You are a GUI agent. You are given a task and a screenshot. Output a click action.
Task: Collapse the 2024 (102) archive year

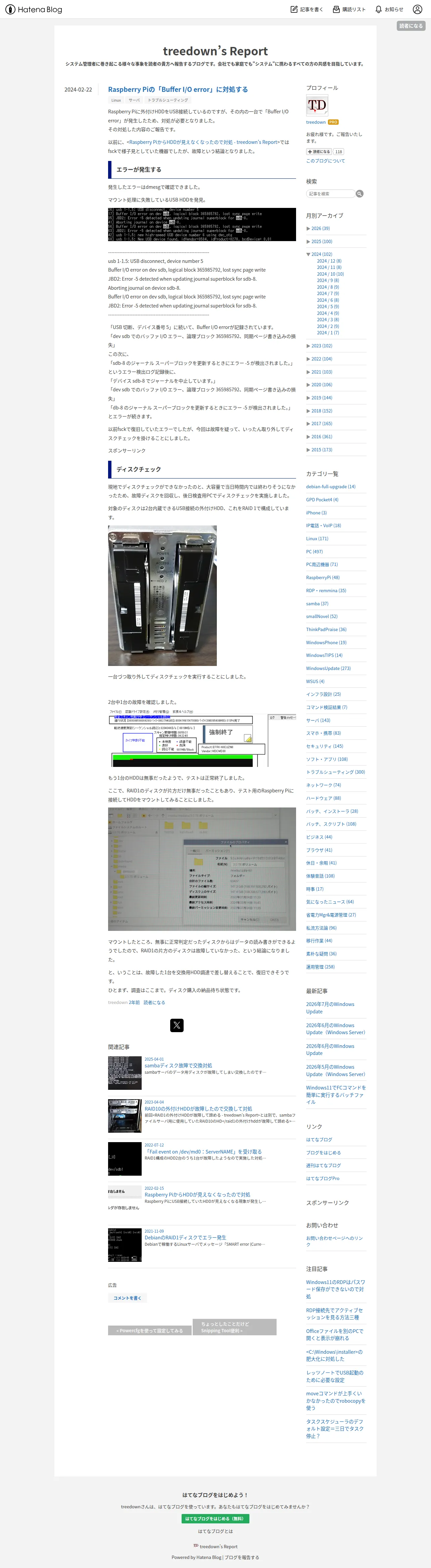click(308, 255)
